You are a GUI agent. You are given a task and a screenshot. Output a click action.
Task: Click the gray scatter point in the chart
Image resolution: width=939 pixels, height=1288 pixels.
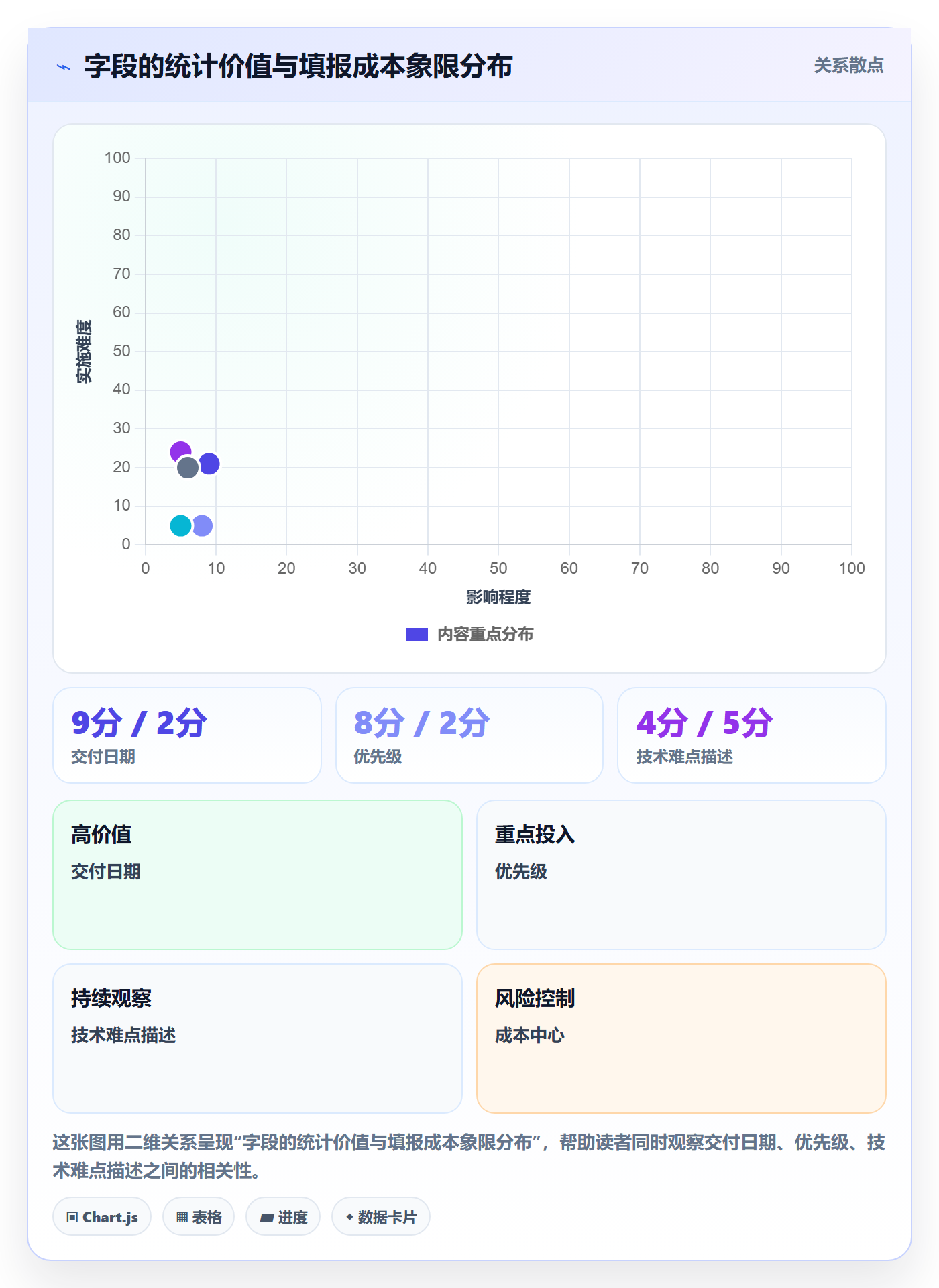[188, 468]
